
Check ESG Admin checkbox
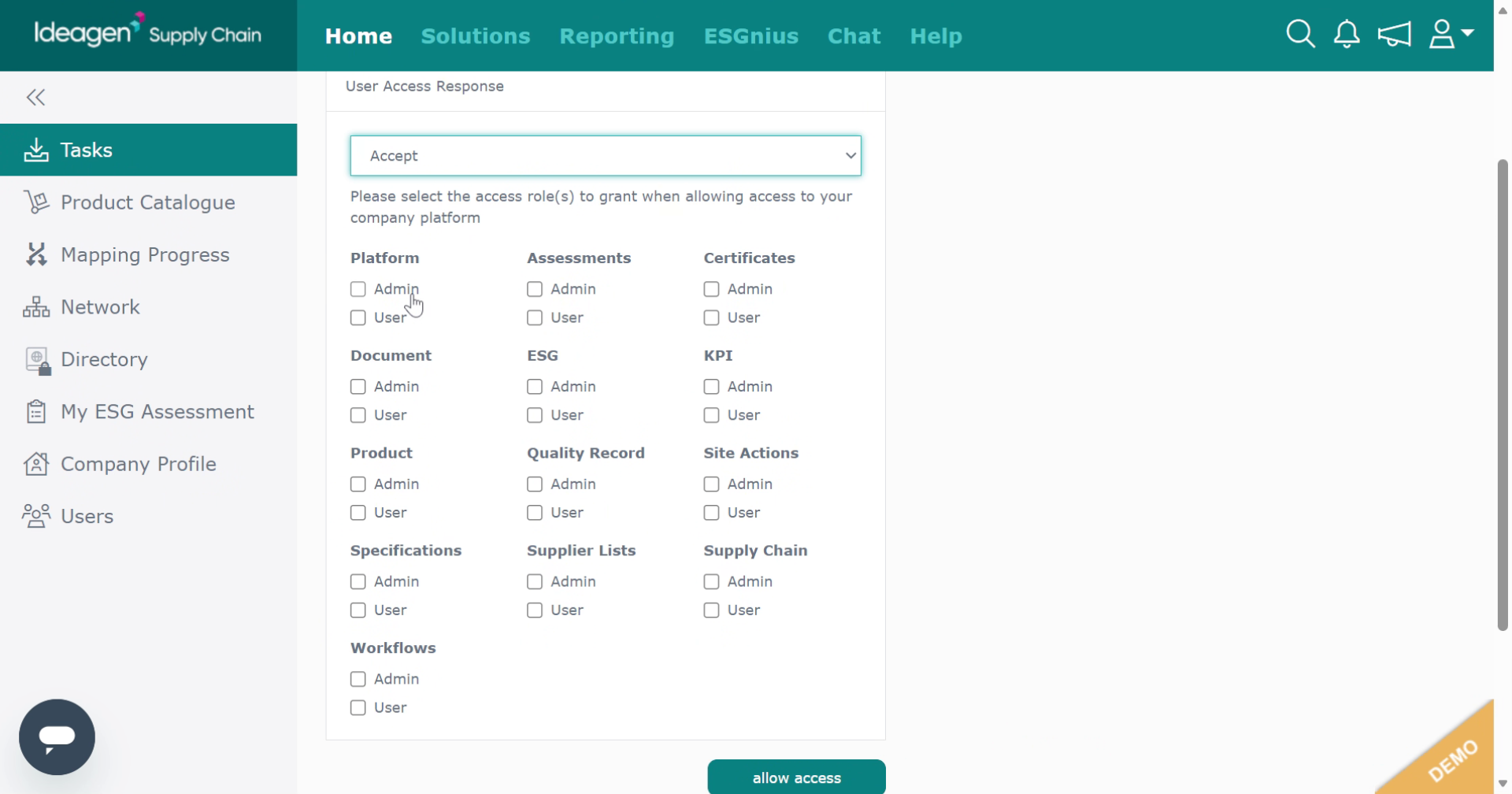(535, 387)
